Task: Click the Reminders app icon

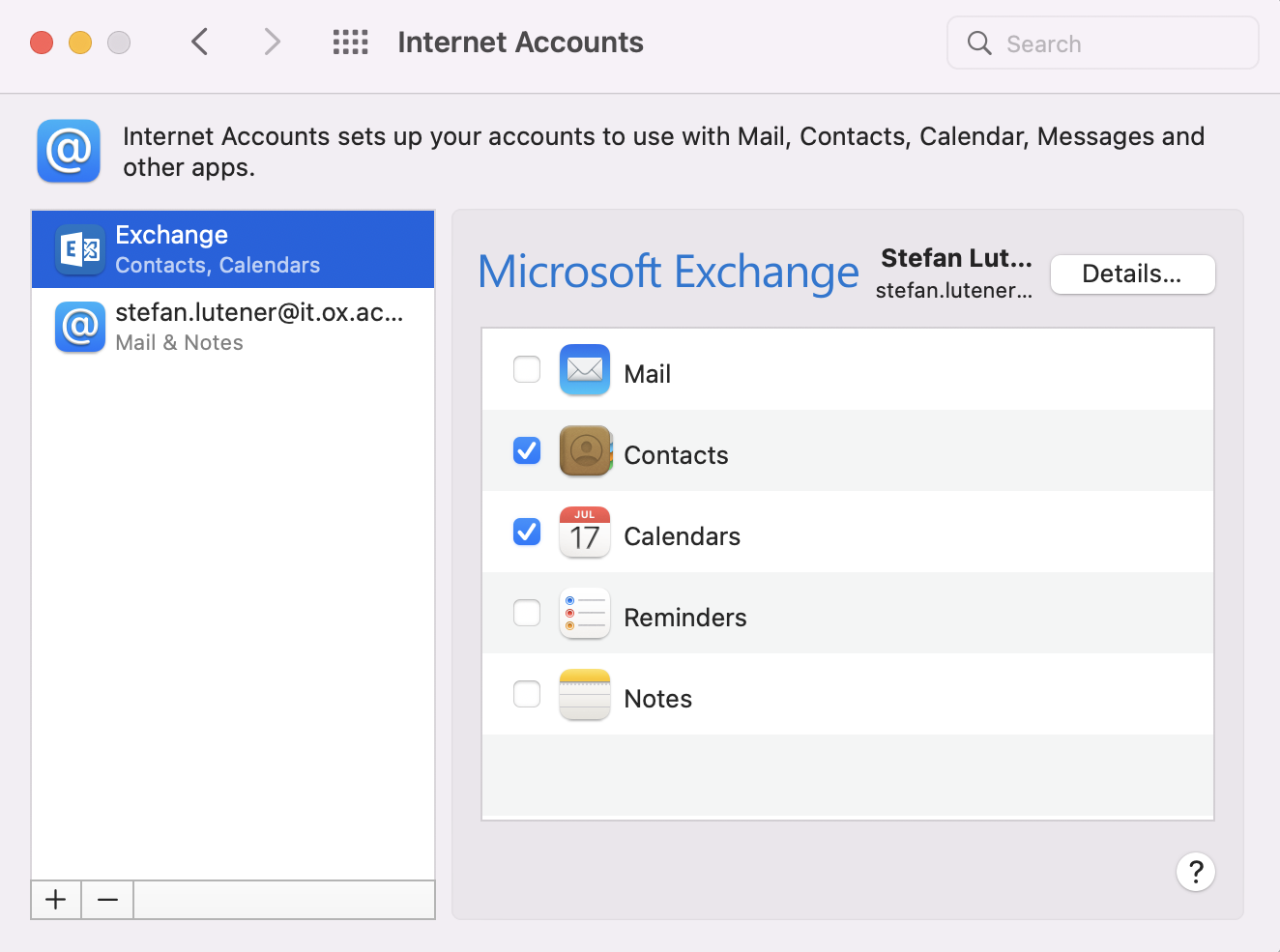Action: (584, 614)
